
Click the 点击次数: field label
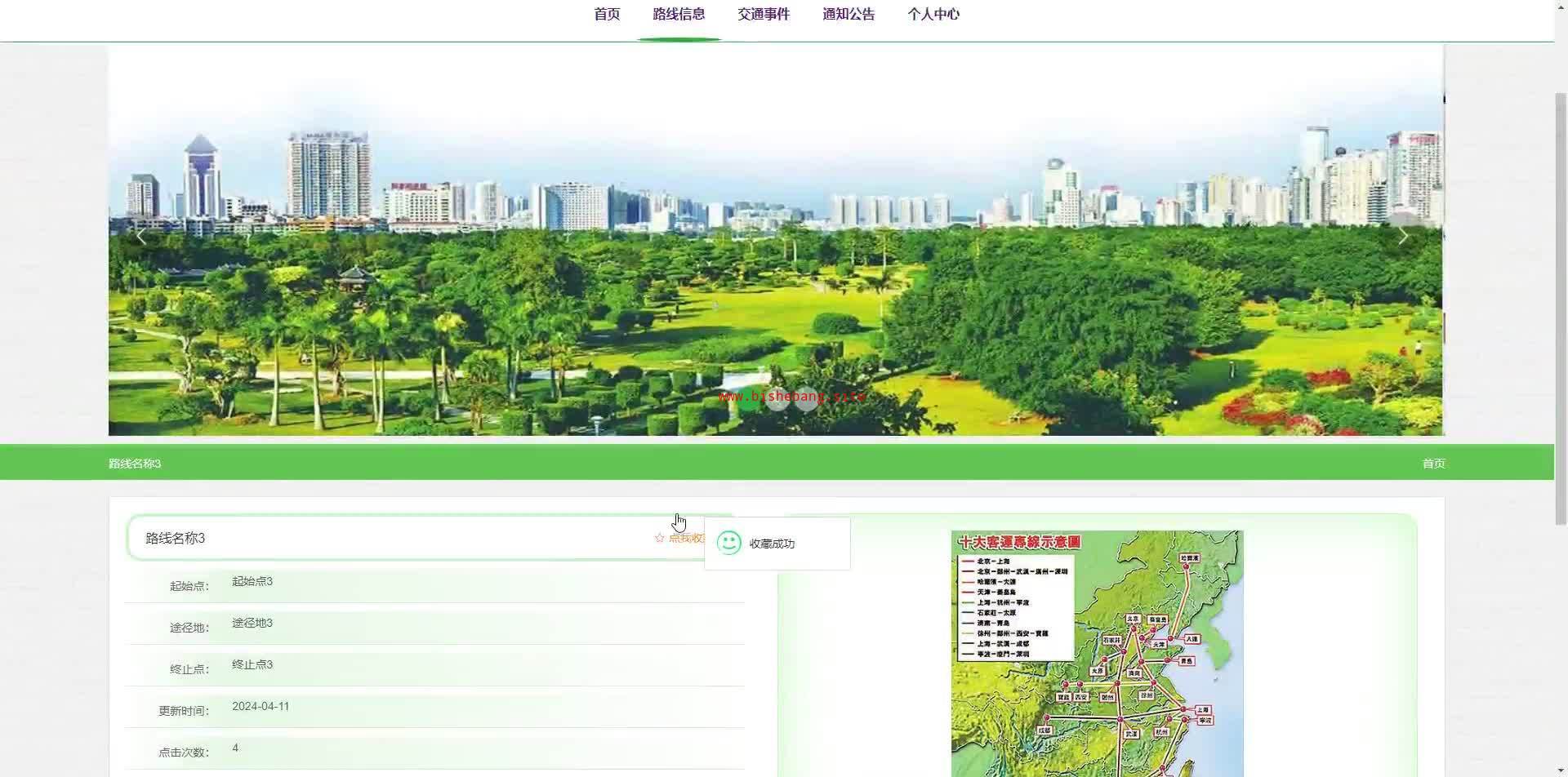[x=184, y=753]
